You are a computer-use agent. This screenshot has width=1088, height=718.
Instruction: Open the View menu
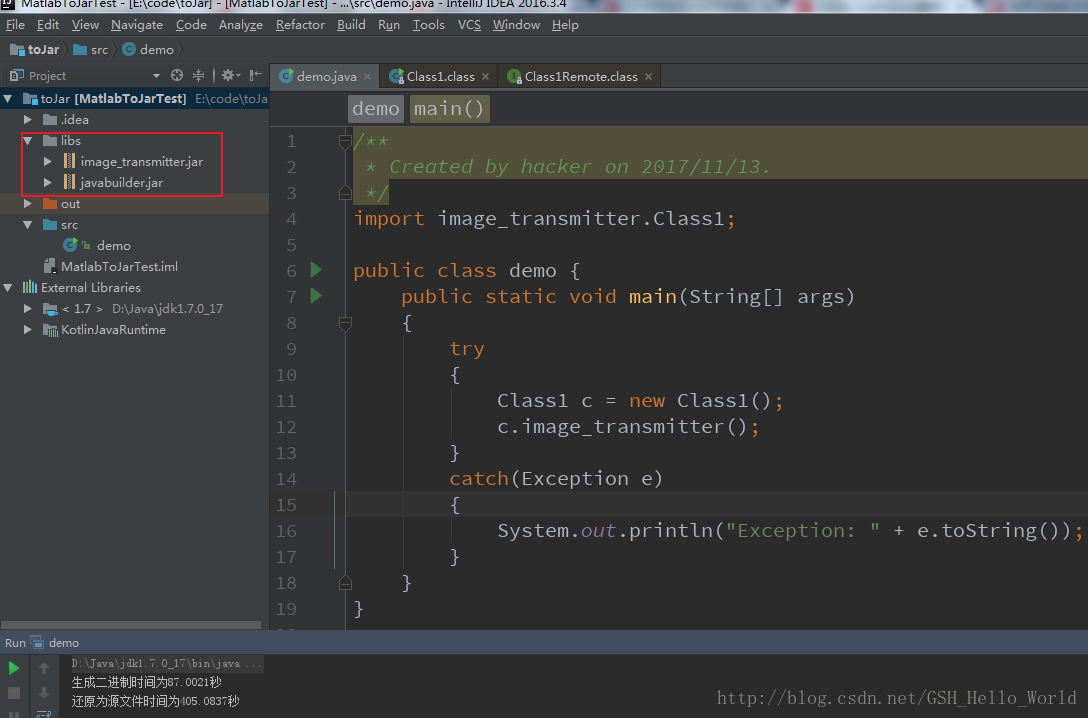85,25
